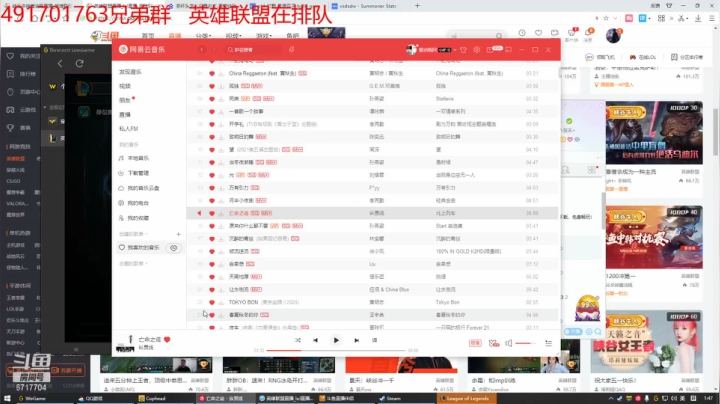Screen dimensions: 720x404
Task: Skip to next track
Action: [356, 340]
